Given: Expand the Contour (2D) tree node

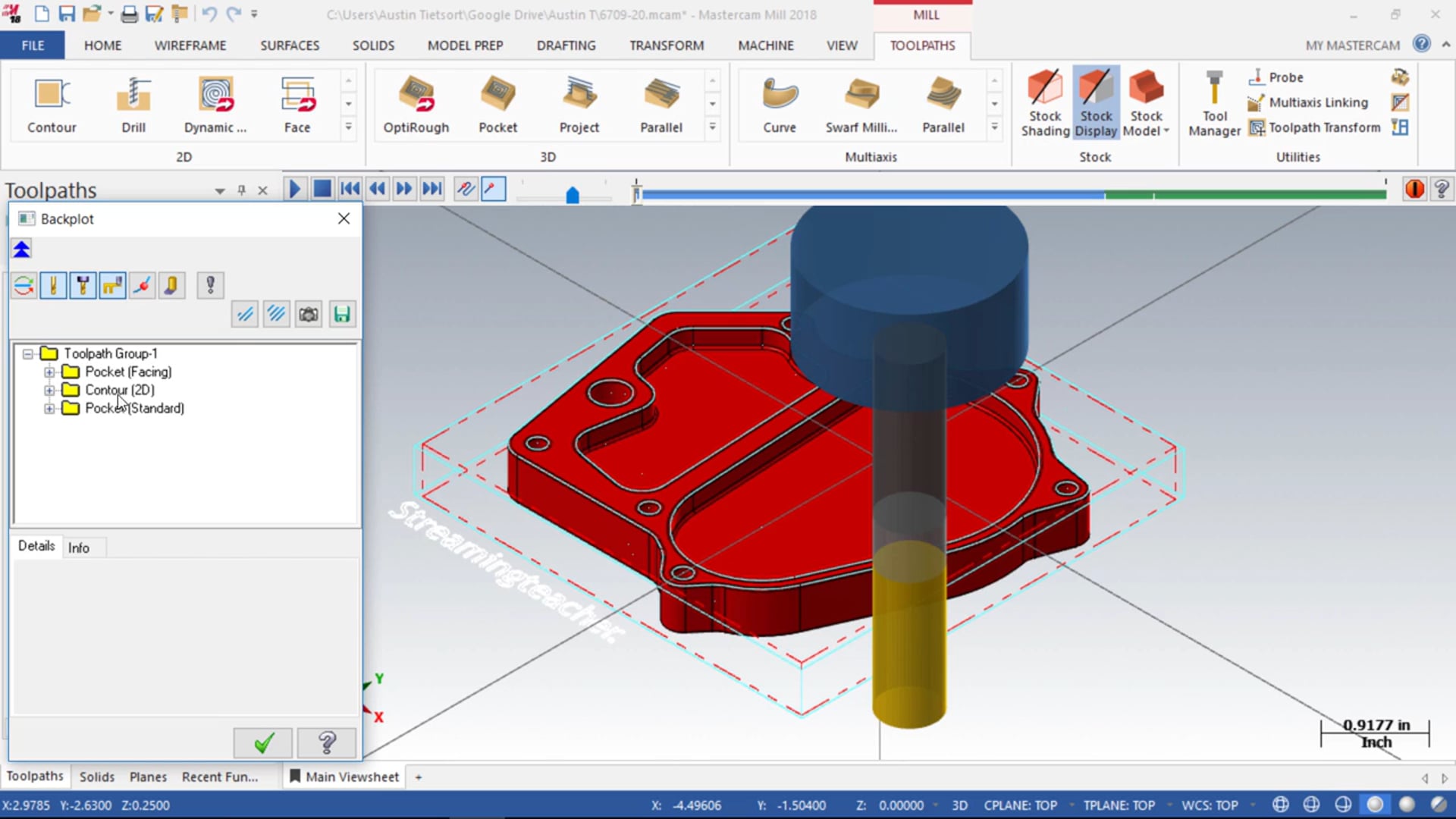Looking at the screenshot, I should (49, 391).
